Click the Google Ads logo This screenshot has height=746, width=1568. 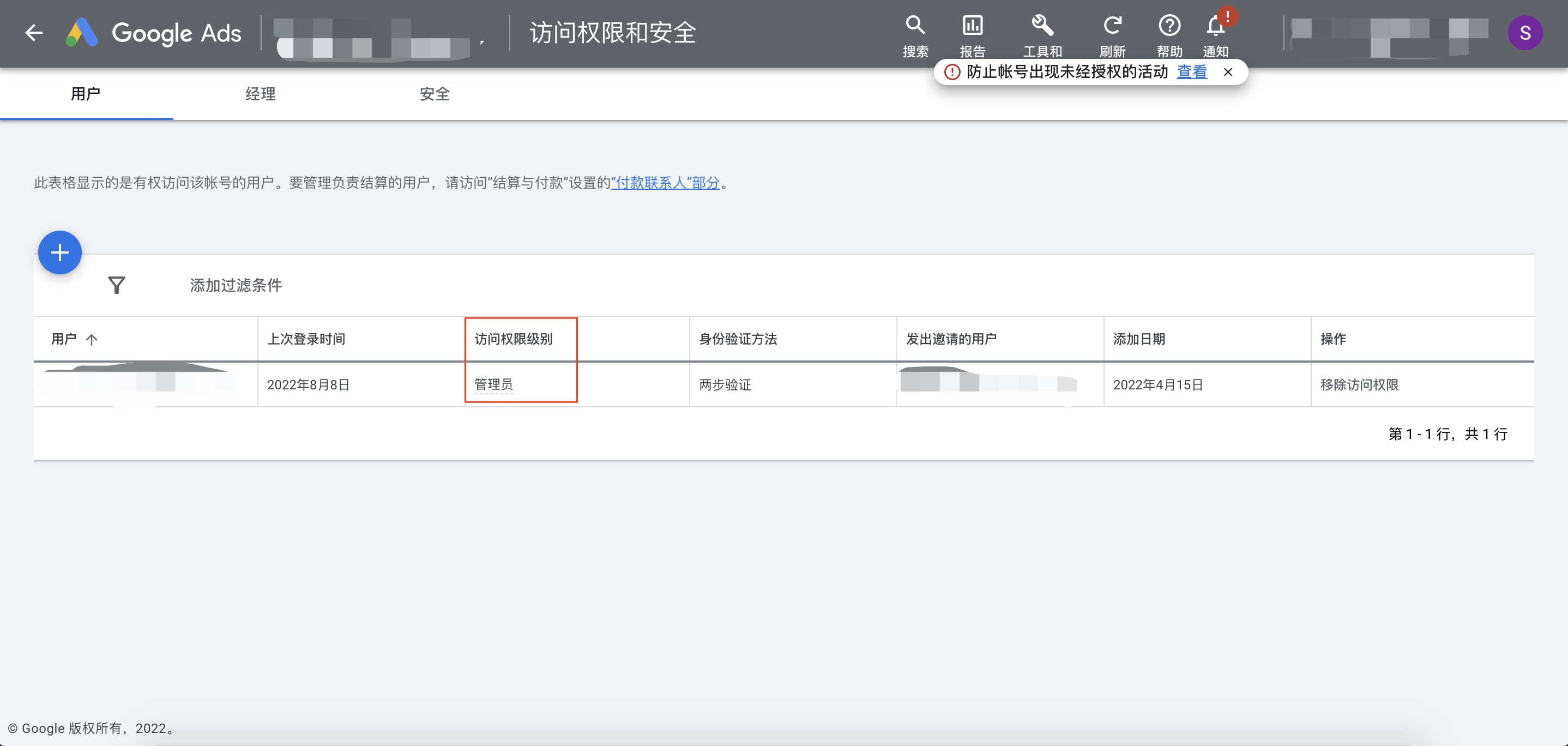click(153, 33)
